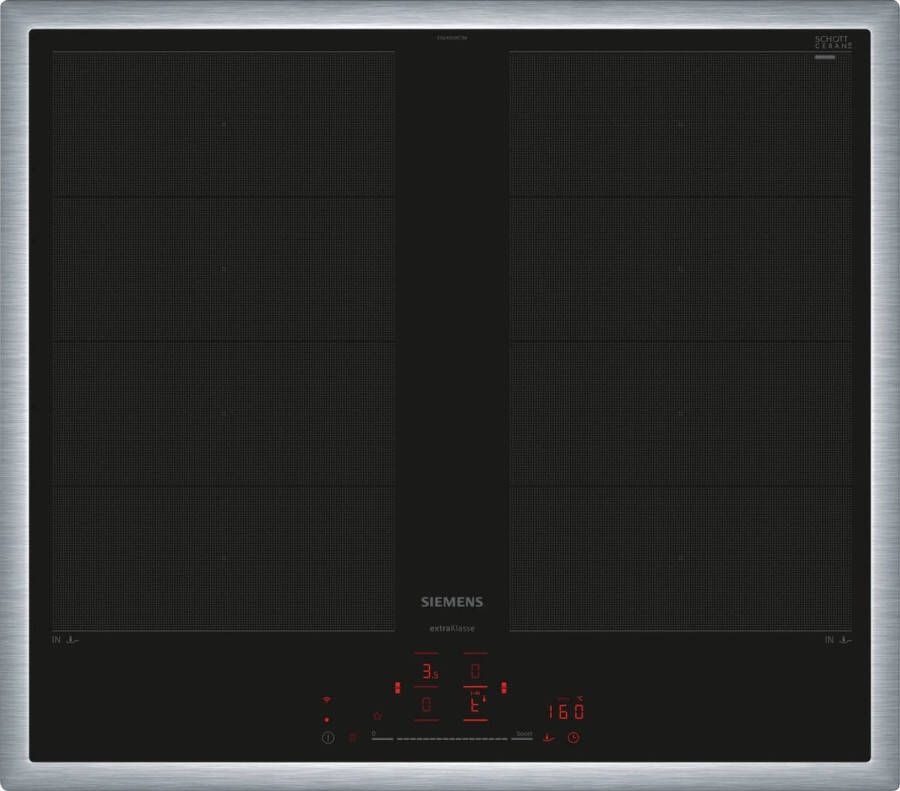Image resolution: width=900 pixels, height=791 pixels.
Task: Select the front-left zone display
Action: 426,704
